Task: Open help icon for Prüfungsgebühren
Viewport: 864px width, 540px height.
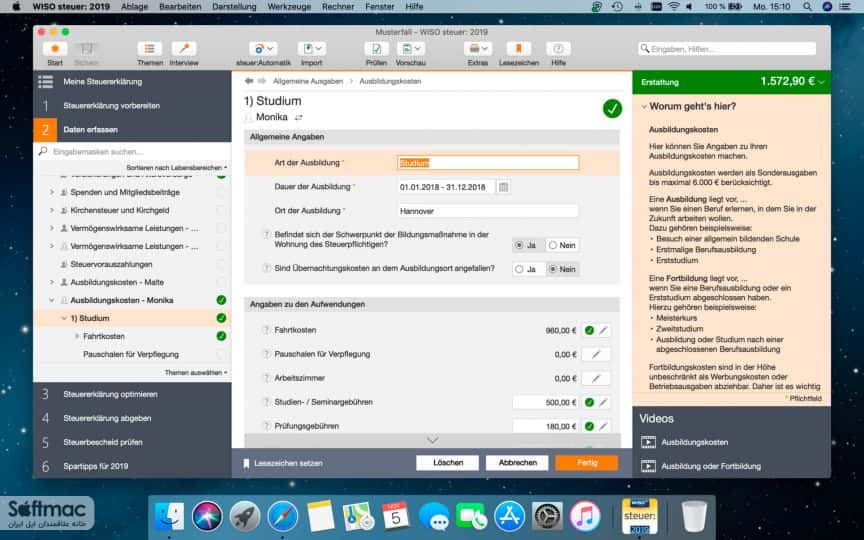Action: (266, 426)
